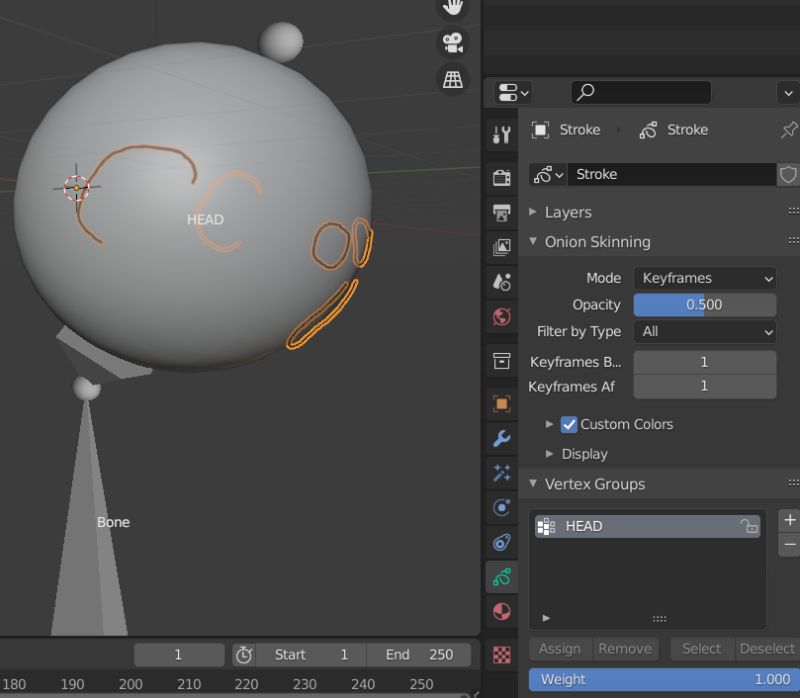Screen dimensions: 800x698
Task: Toggle camera view using the camera gizmo
Action: point(451,41)
